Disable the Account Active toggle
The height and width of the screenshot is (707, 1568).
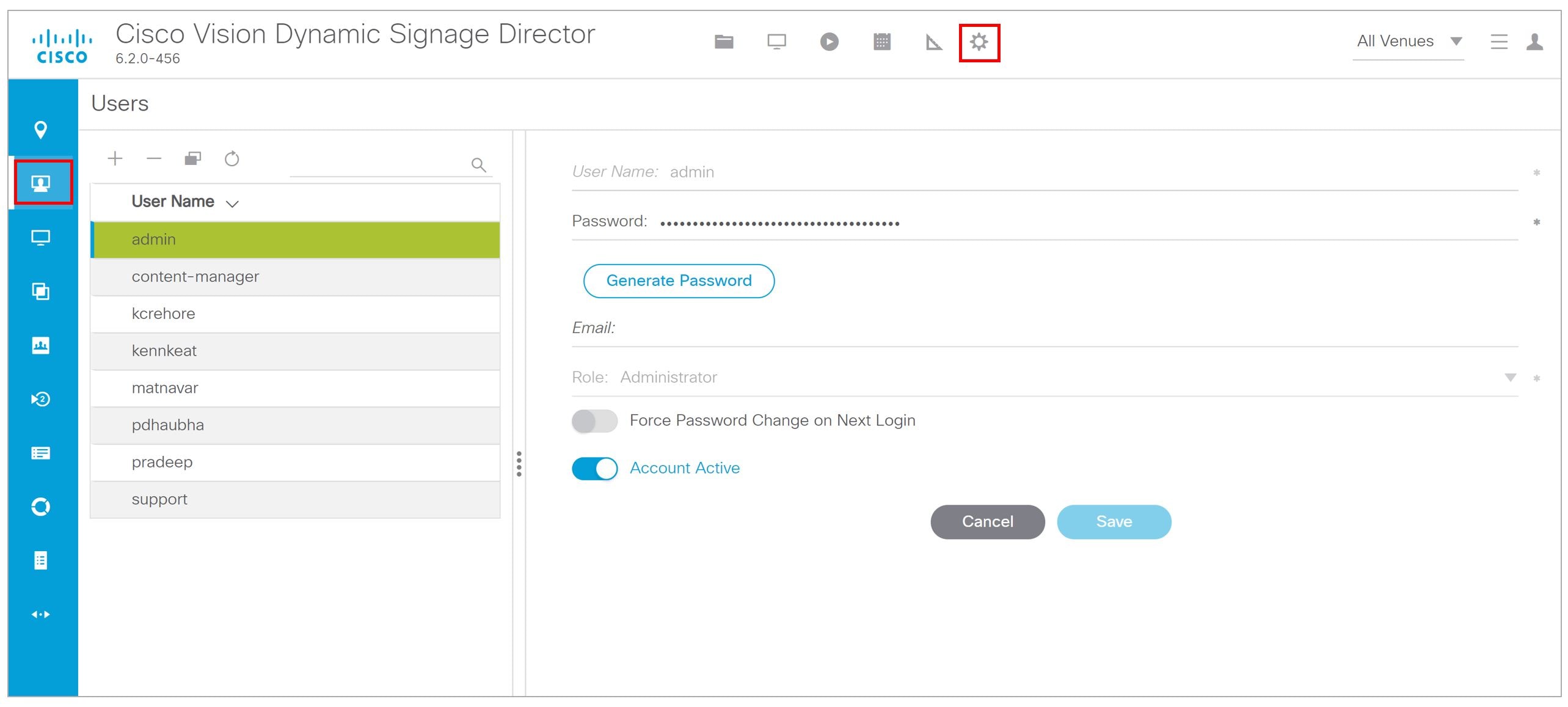[x=594, y=468]
